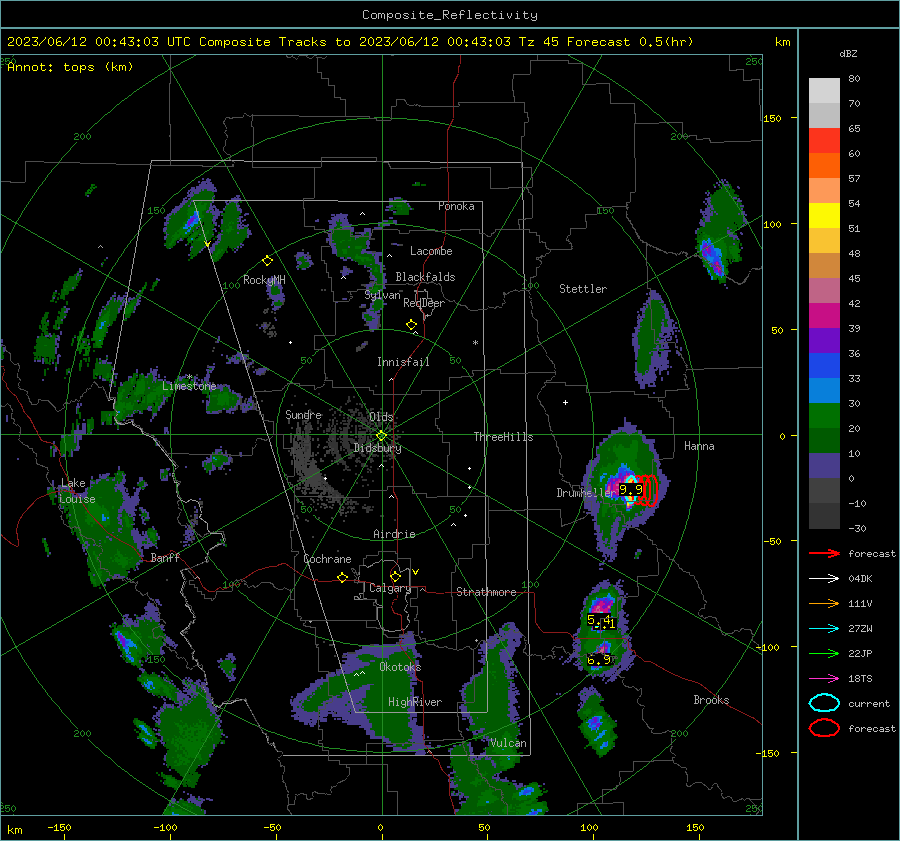Image resolution: width=900 pixels, height=841 pixels.
Task: Select the cyan 27ZW track arrow
Action: click(x=824, y=629)
